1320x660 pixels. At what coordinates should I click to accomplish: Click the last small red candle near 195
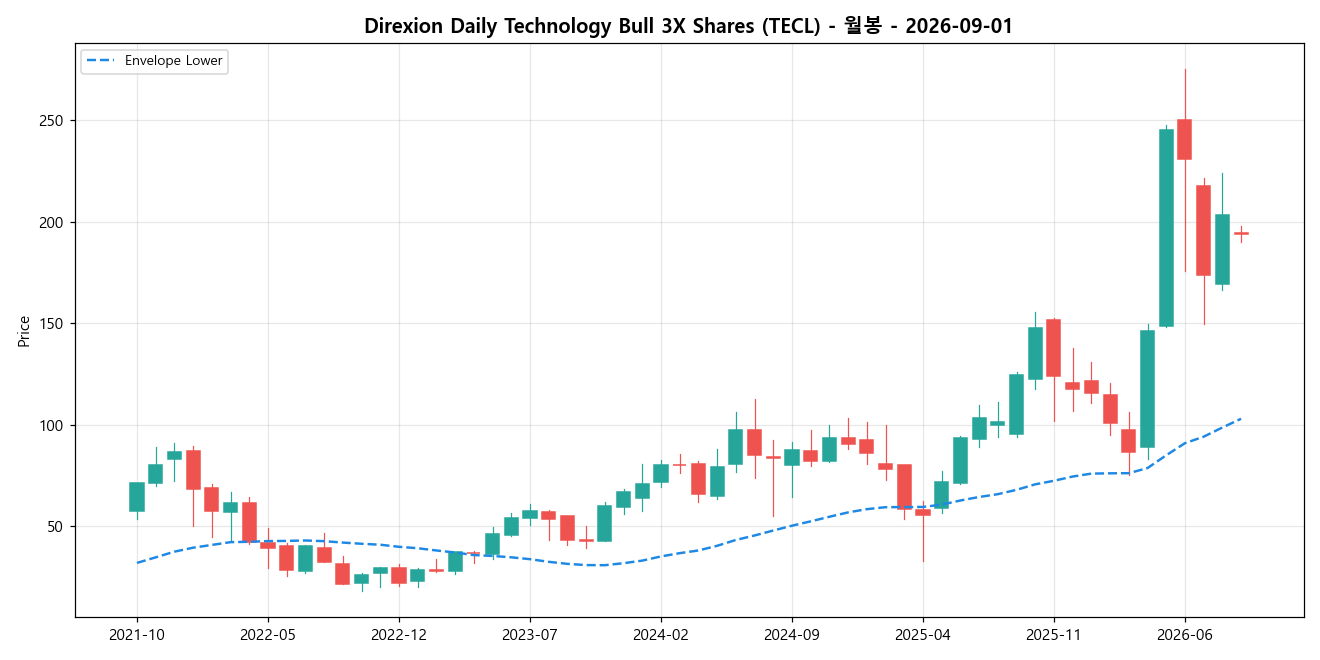click(1241, 233)
